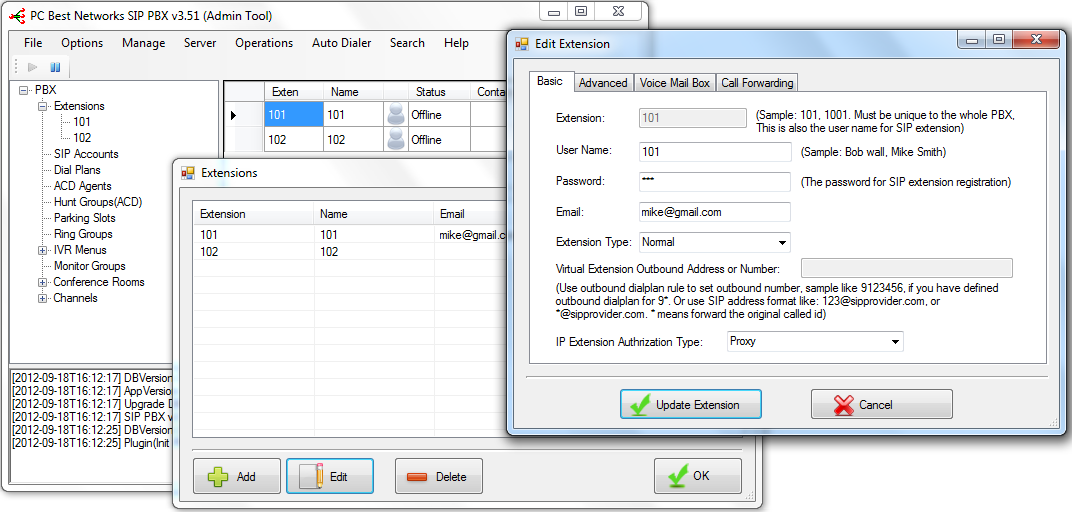
Task: Cancel the Edit Extension dialog
Action: tap(881, 405)
